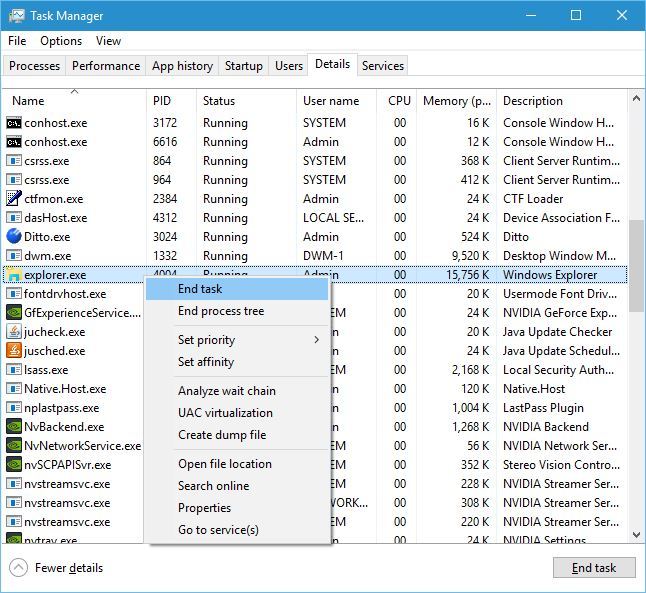The width and height of the screenshot is (646, 593).
Task: Select Analyze wait chain
Action: pyautogui.click(x=237, y=391)
